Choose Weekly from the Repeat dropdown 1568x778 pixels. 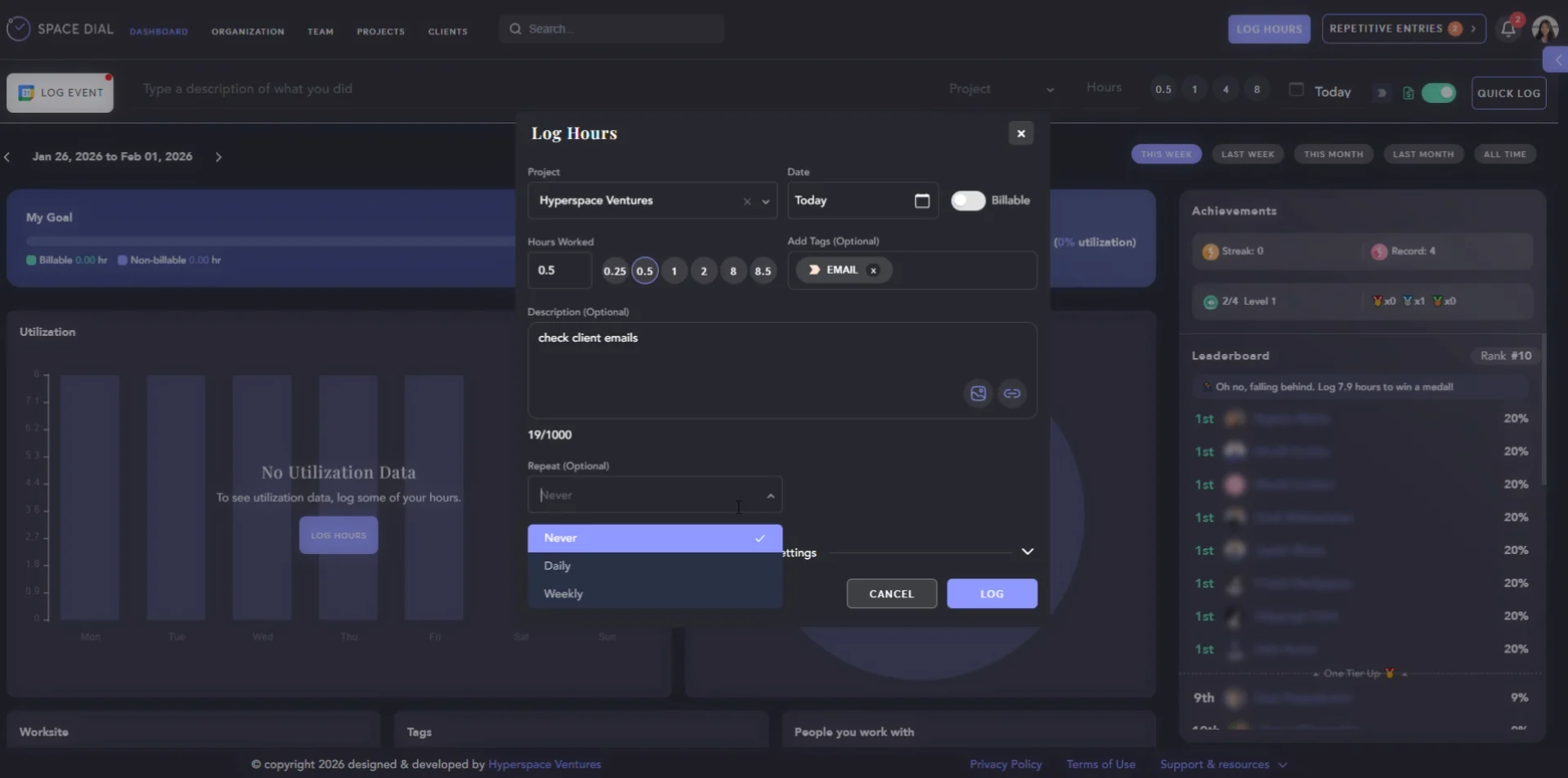pyautogui.click(x=563, y=594)
